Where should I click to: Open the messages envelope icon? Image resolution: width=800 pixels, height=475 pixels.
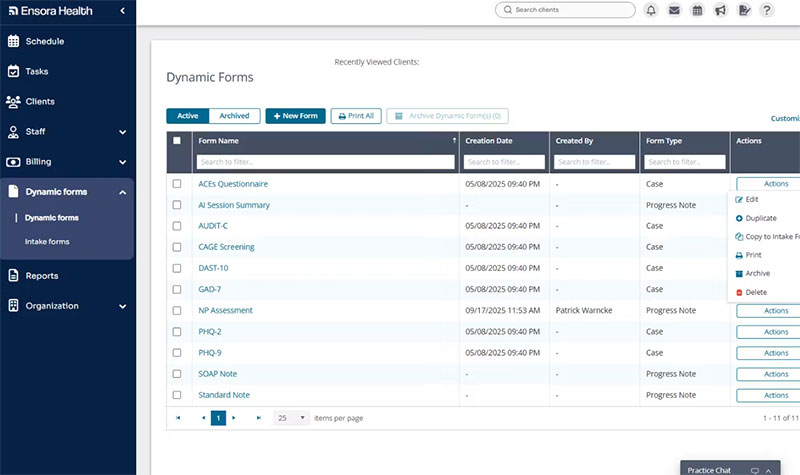point(674,10)
